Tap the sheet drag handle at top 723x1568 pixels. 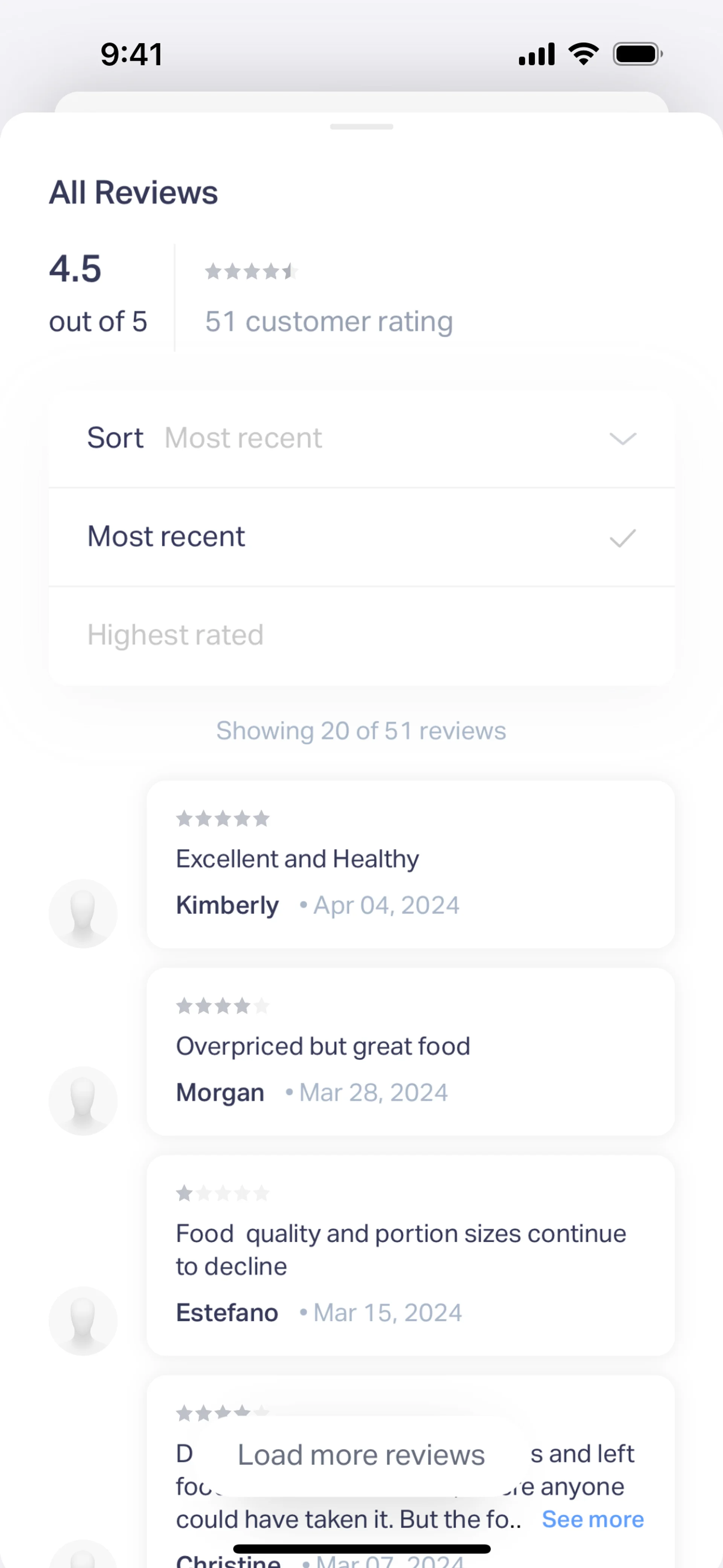click(x=361, y=127)
